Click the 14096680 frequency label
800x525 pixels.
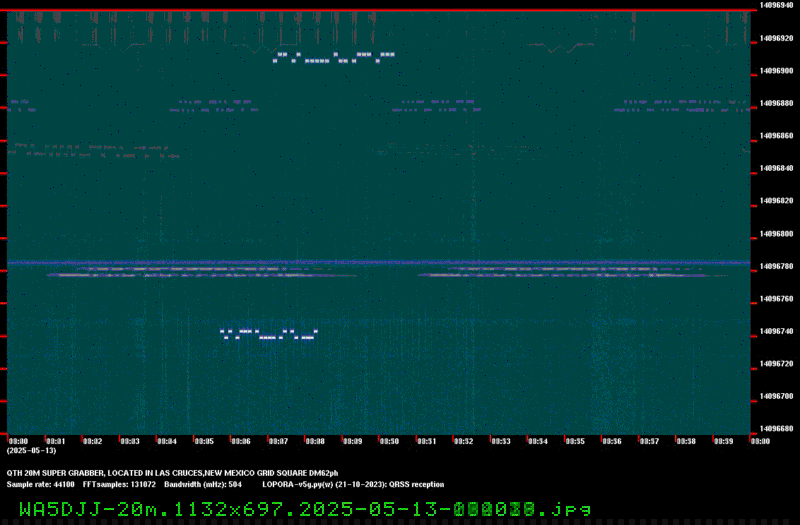click(777, 429)
